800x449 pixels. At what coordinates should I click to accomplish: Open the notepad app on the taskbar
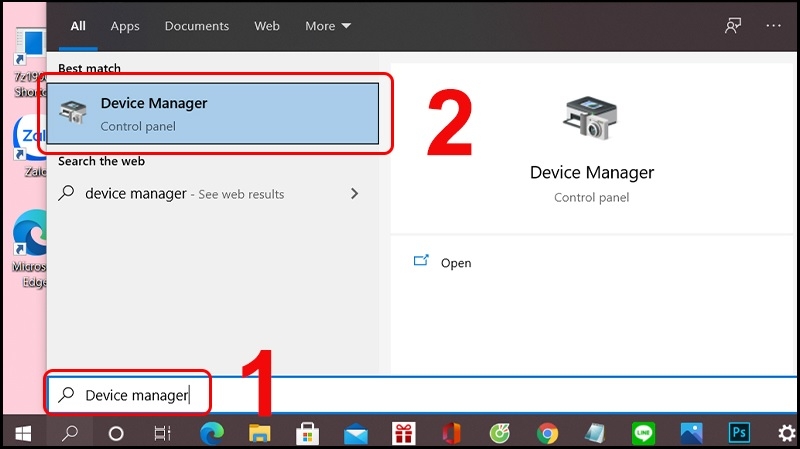click(x=595, y=434)
